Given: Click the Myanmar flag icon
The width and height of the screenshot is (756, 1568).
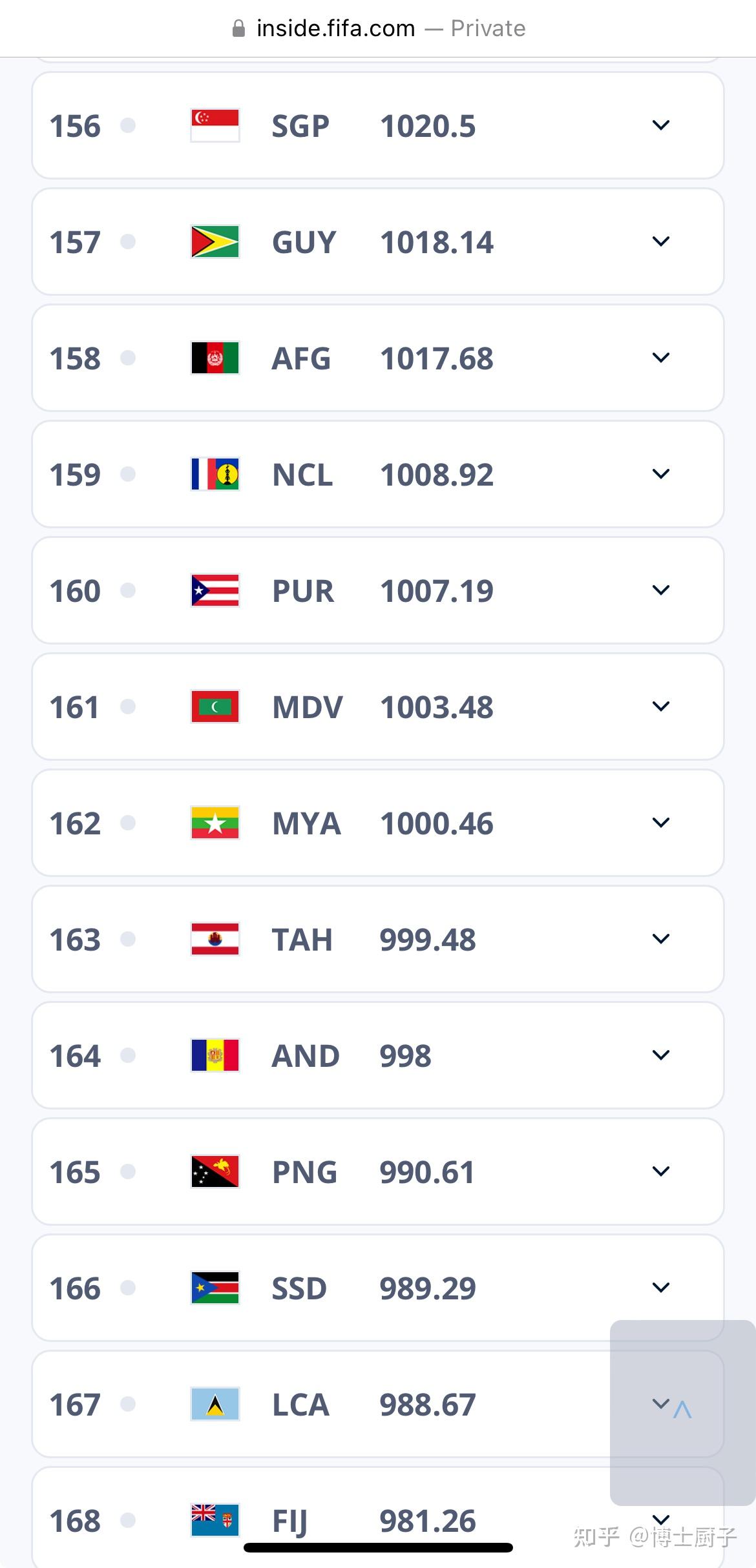Looking at the screenshot, I should (x=215, y=823).
